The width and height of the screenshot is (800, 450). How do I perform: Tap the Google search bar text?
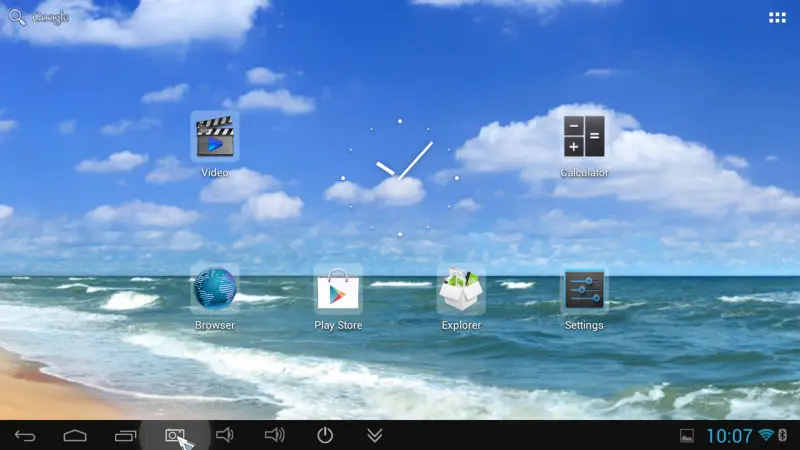coord(51,18)
